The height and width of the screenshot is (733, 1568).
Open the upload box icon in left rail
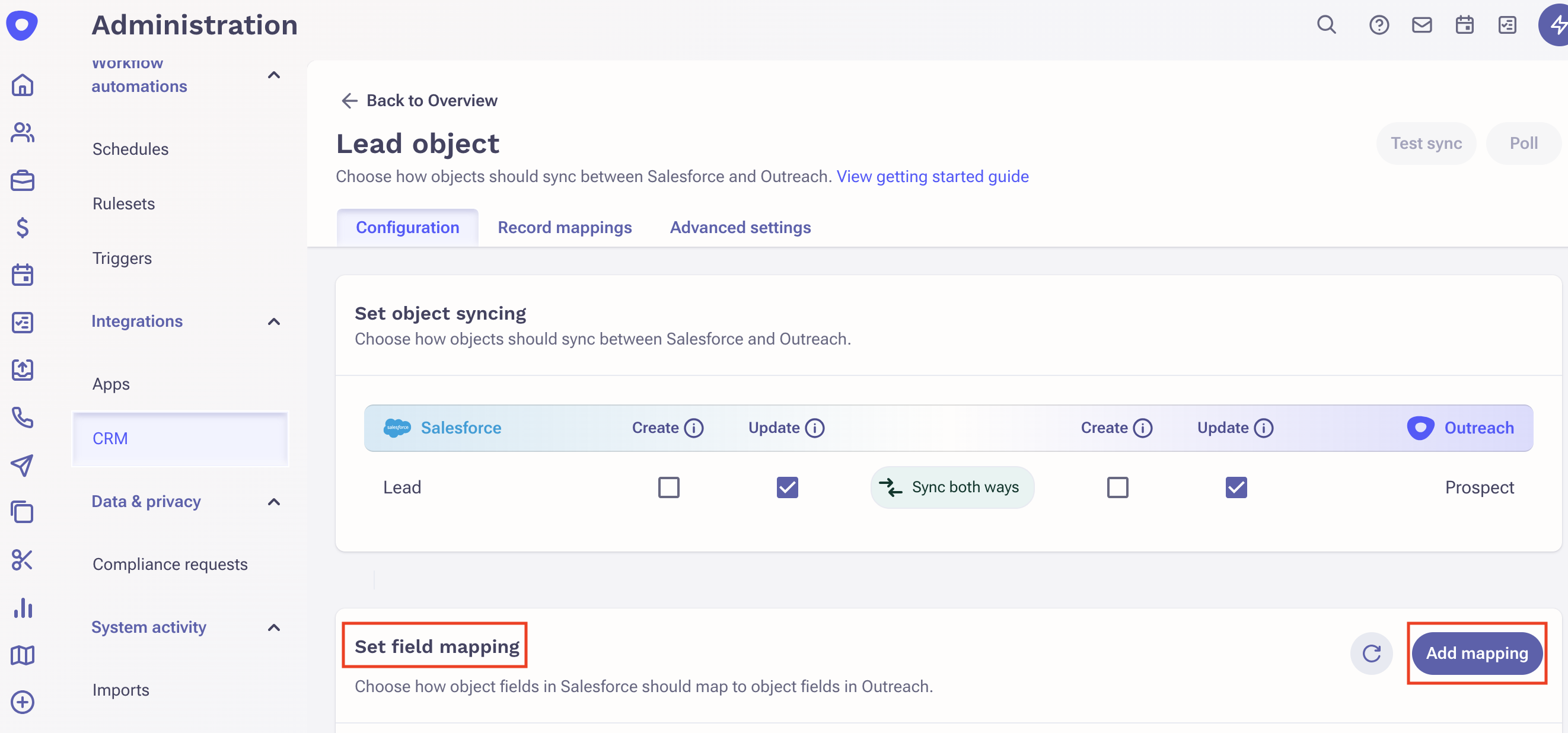coord(23,369)
